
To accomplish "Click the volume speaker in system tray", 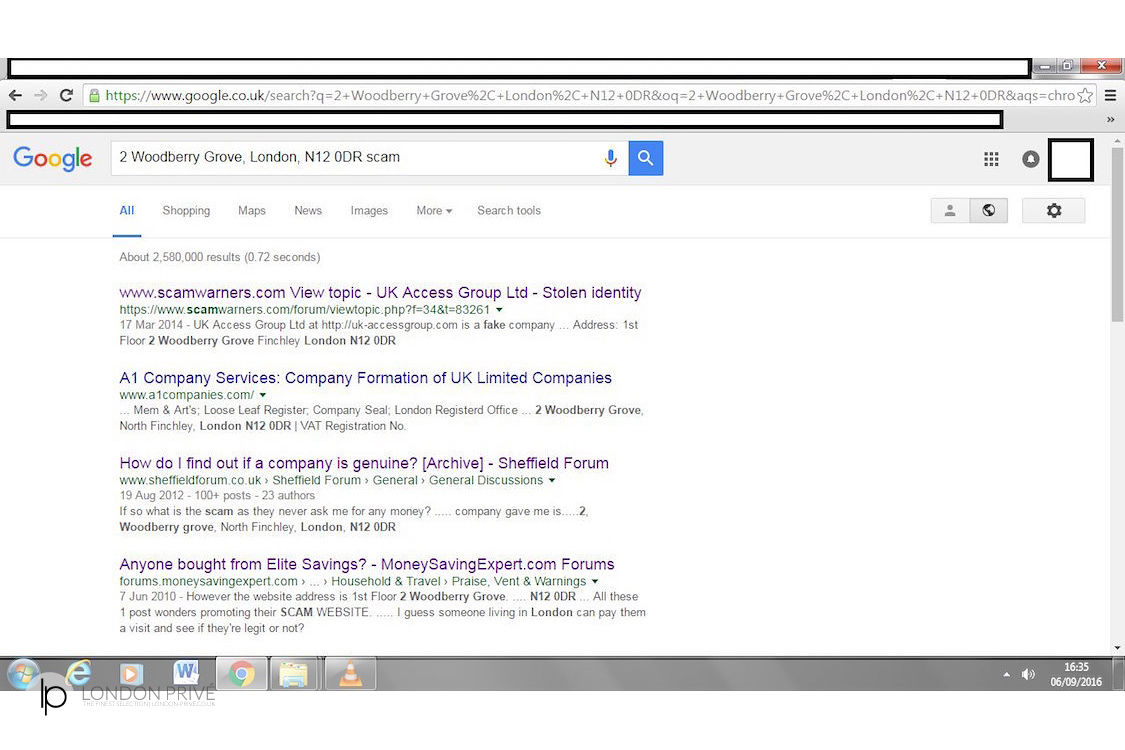I will coord(1028,674).
